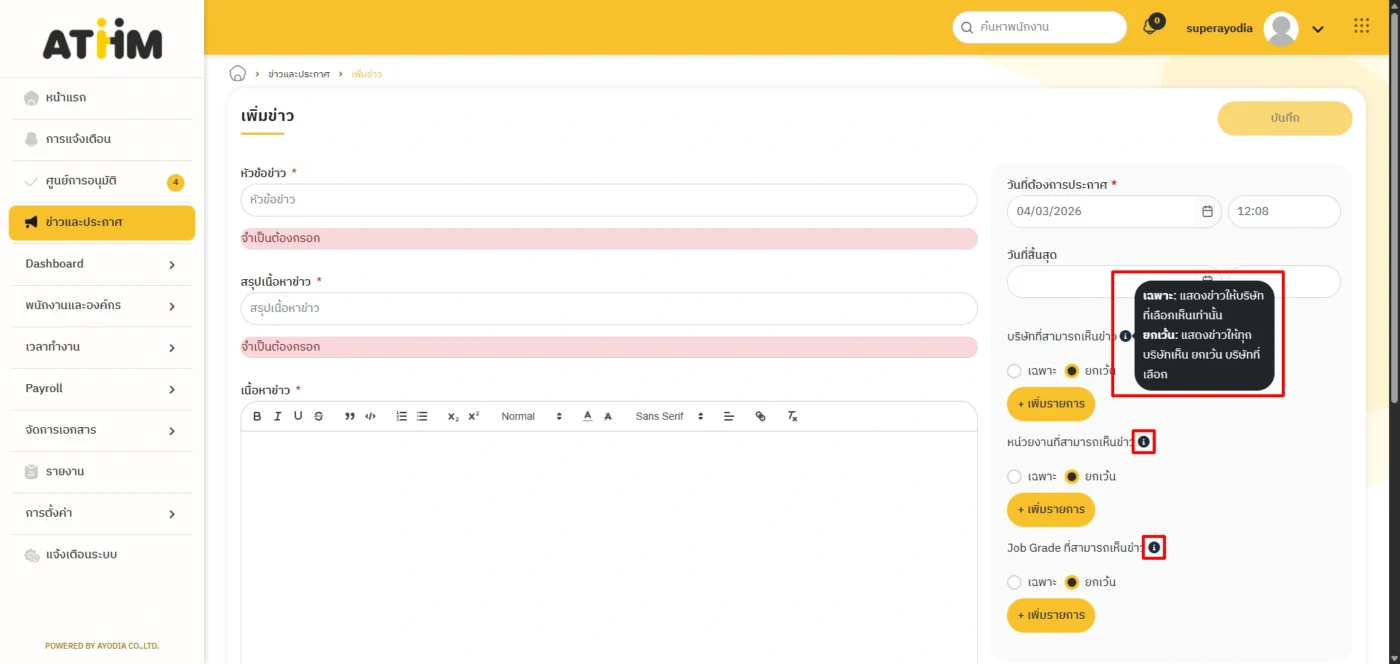The height and width of the screenshot is (664, 1400).
Task: Open the apps grid icon
Action: (1361, 27)
